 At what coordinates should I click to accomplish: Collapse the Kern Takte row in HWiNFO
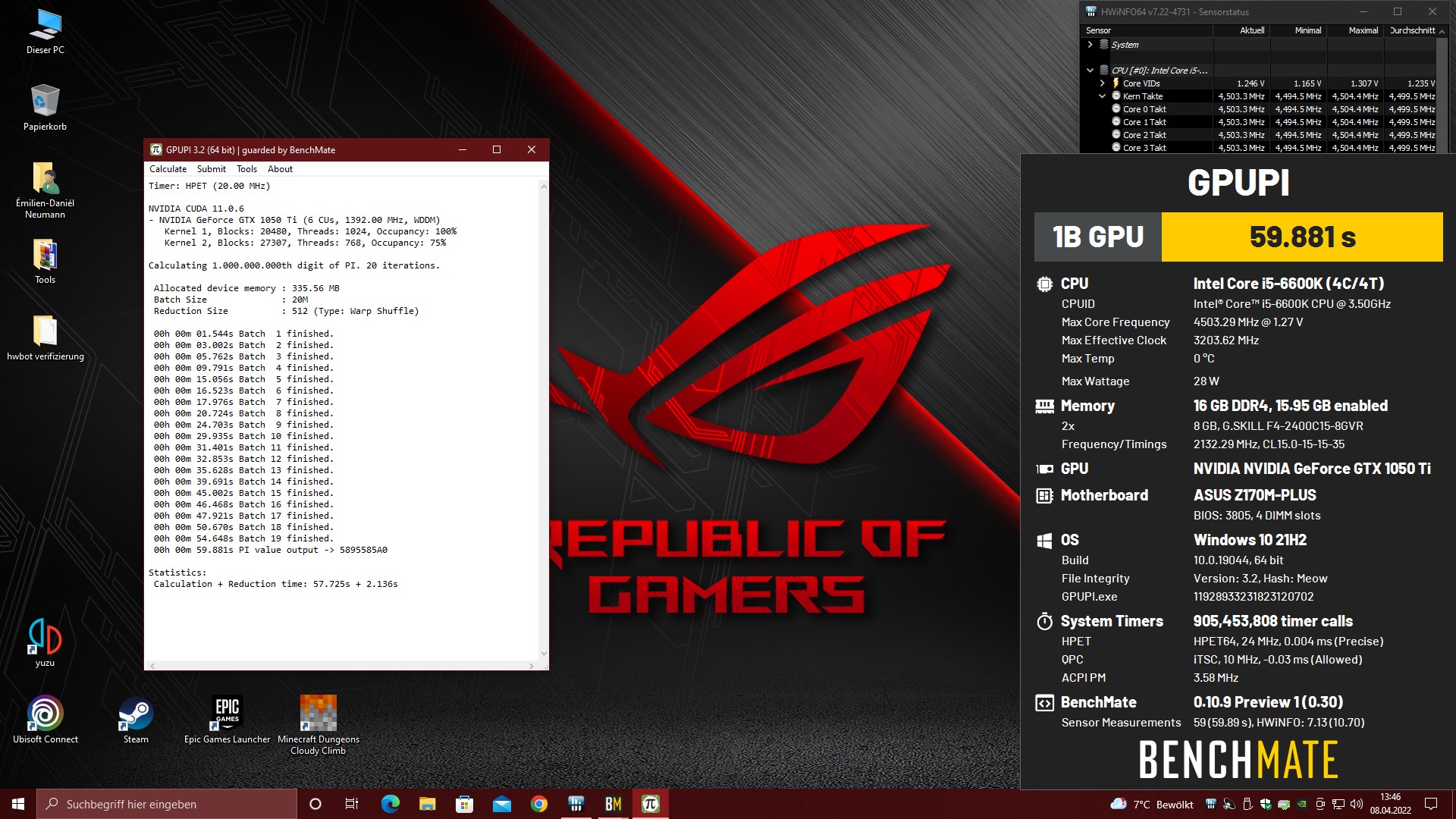1103,96
